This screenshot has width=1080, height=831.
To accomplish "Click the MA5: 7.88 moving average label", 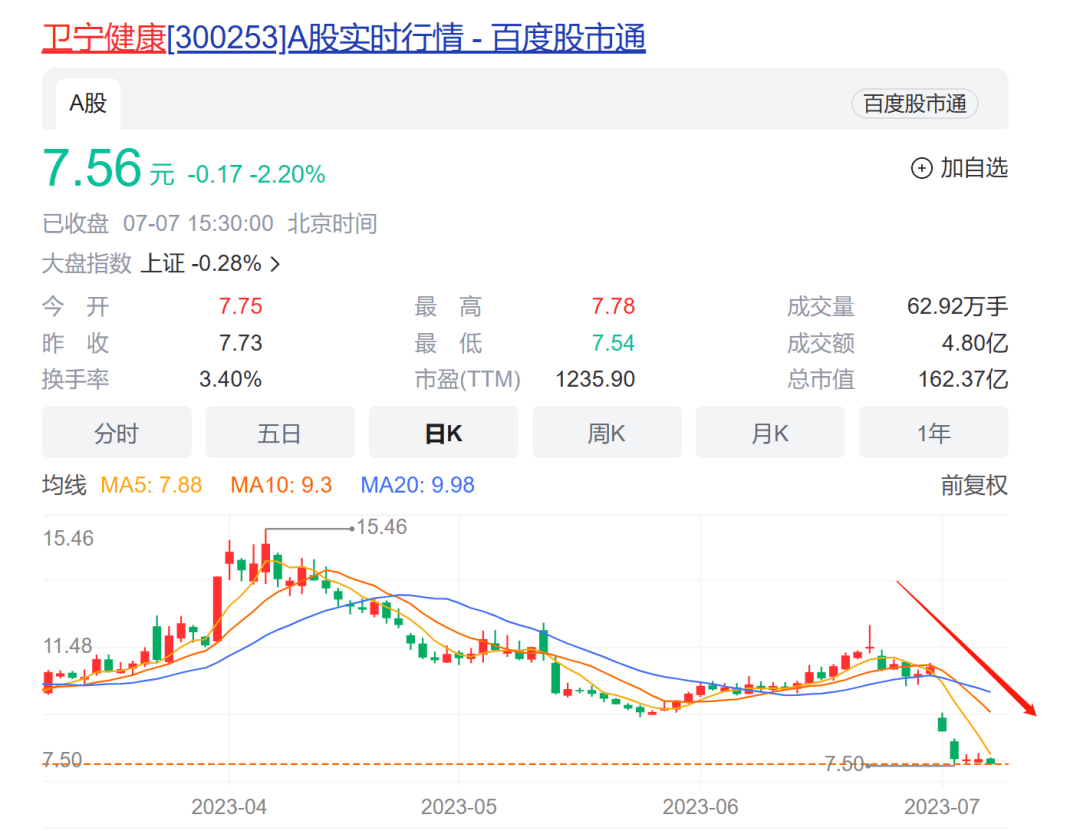I will pos(151,486).
